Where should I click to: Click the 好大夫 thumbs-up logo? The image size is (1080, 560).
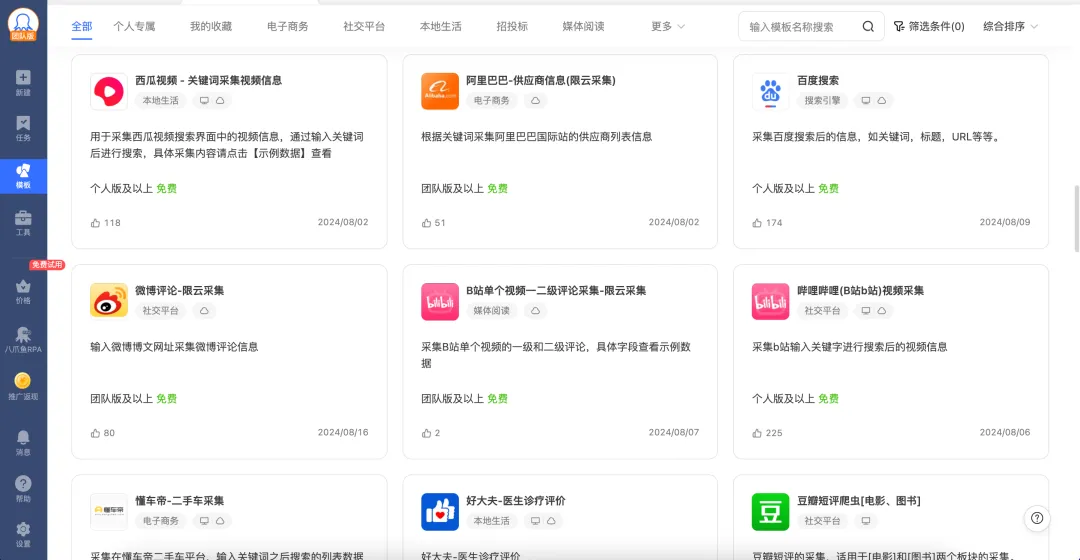click(439, 511)
